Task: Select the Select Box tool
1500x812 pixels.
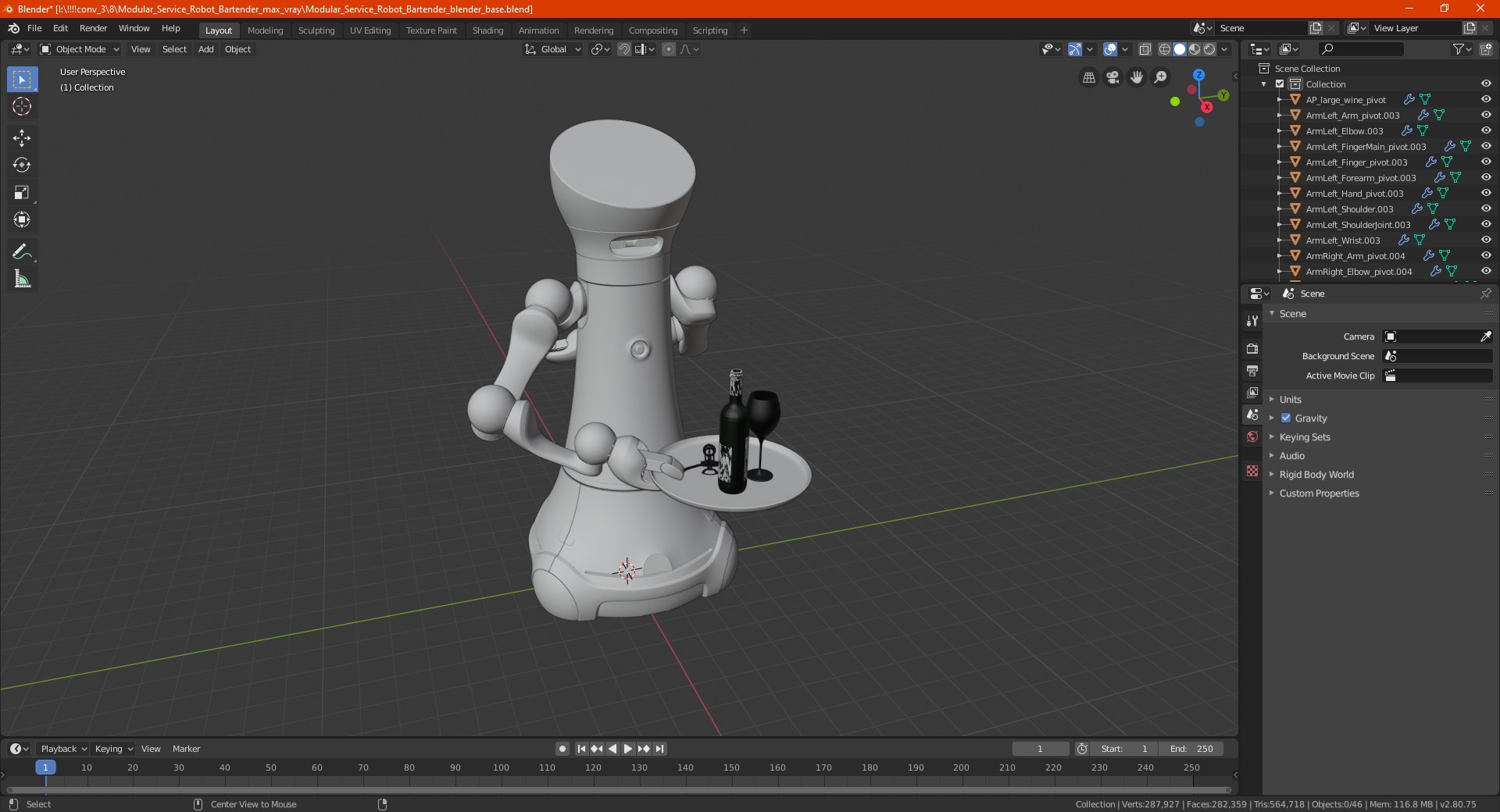Action: click(x=22, y=80)
